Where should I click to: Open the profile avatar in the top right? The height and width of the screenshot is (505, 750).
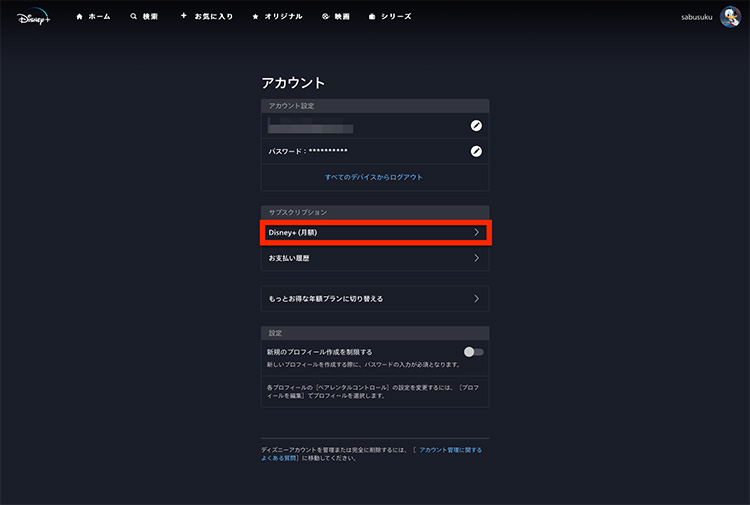point(729,17)
